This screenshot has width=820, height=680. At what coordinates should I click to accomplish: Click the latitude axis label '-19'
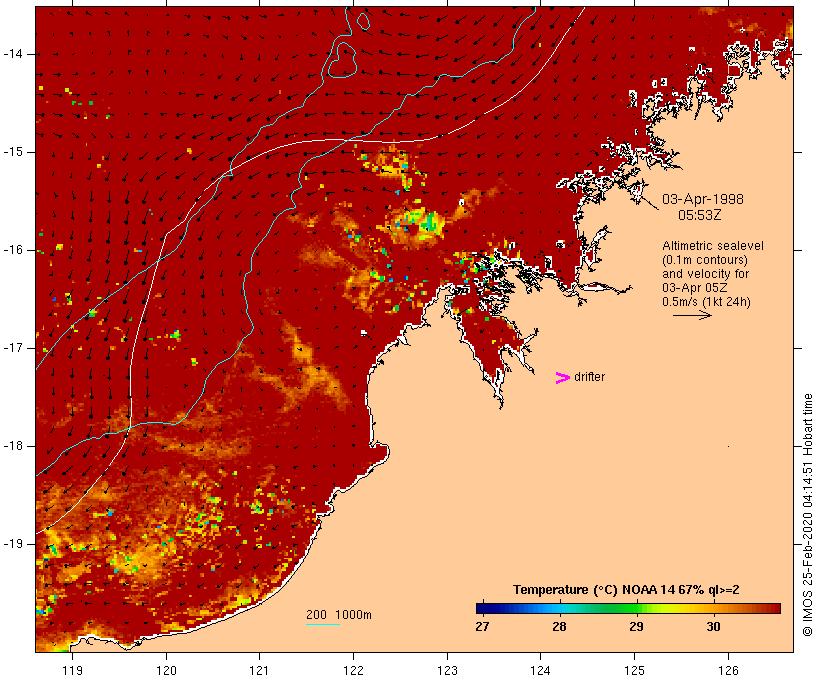point(13,544)
